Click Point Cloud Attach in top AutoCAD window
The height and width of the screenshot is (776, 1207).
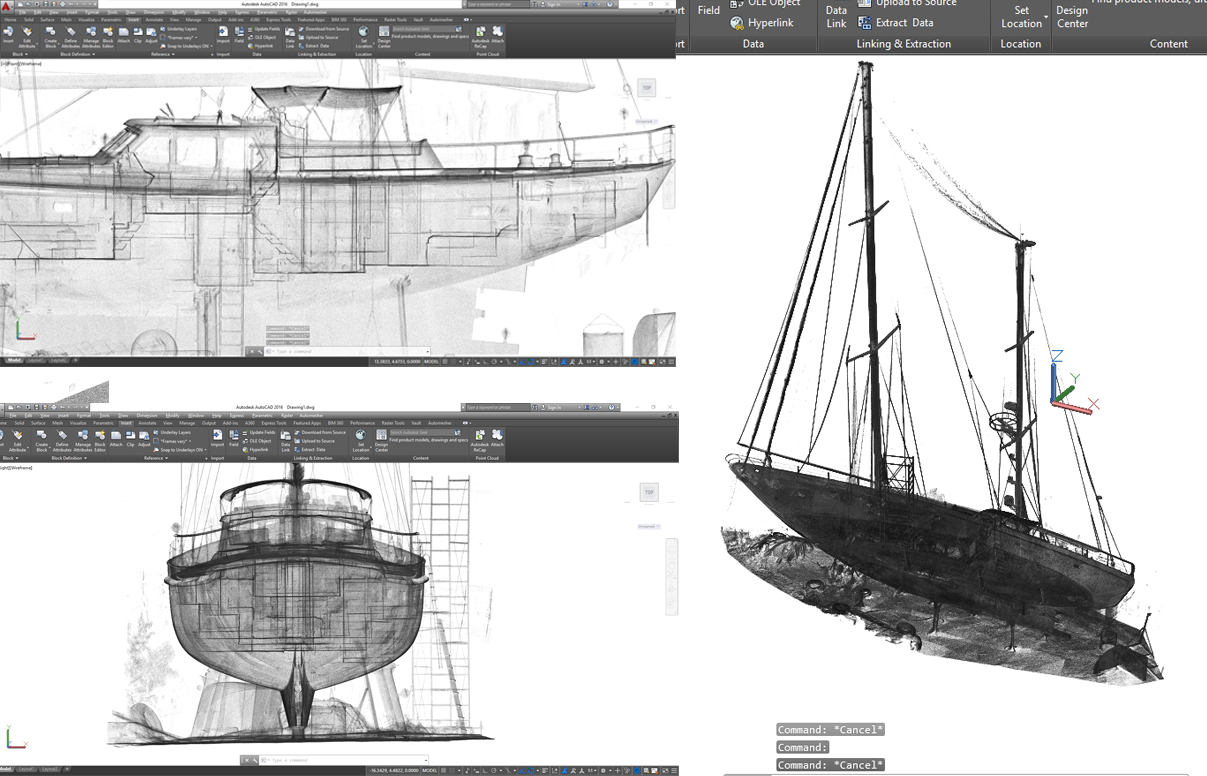click(x=498, y=34)
